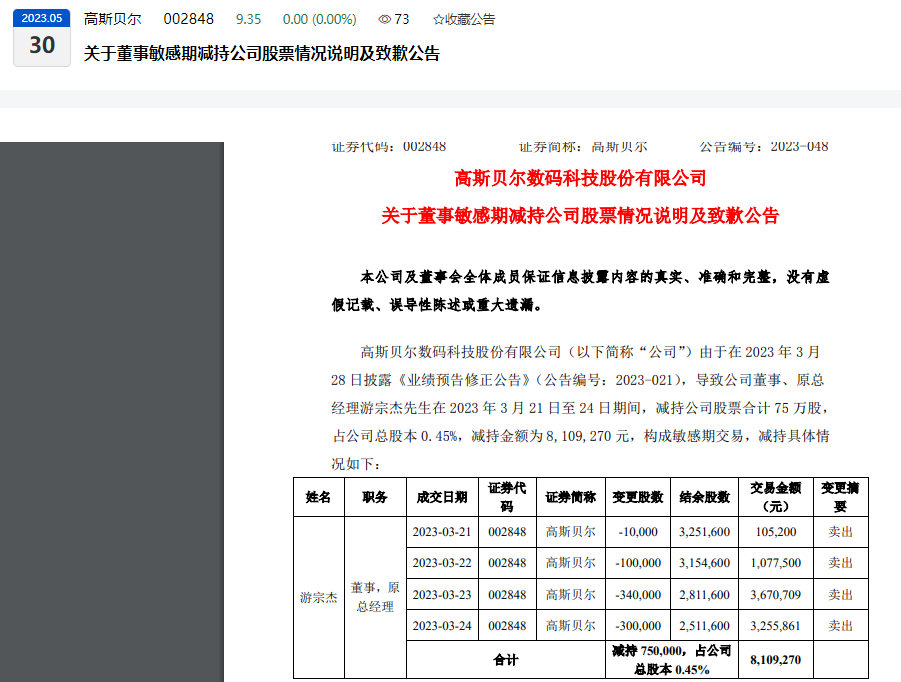Click transaction amount 3,670,709
Viewport: 901px width, 682px height.
point(776,595)
